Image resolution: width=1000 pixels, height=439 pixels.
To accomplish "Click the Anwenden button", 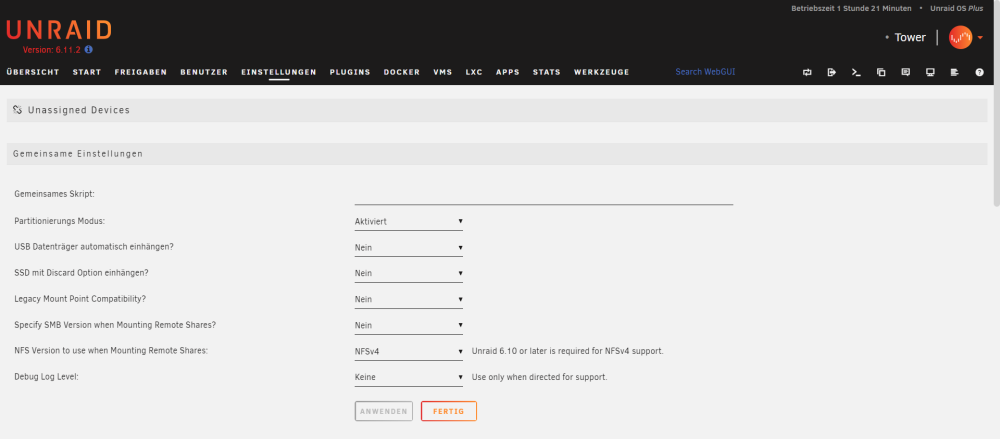I will (x=384, y=412).
